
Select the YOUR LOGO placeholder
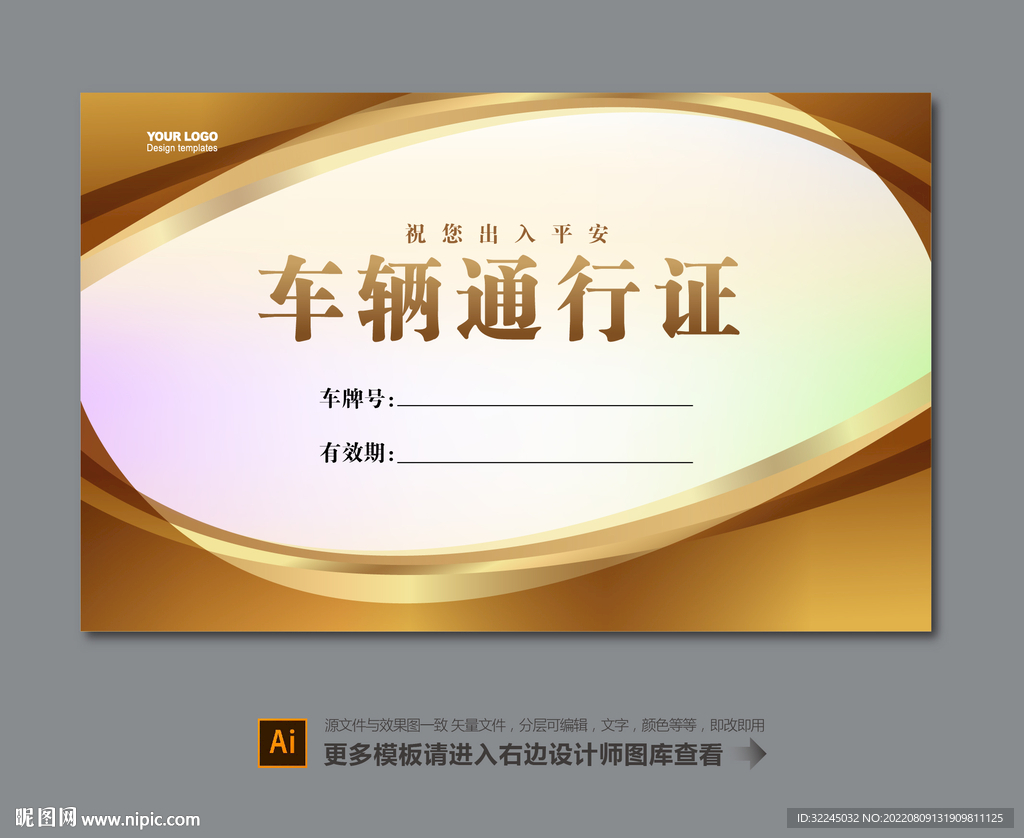181,136
